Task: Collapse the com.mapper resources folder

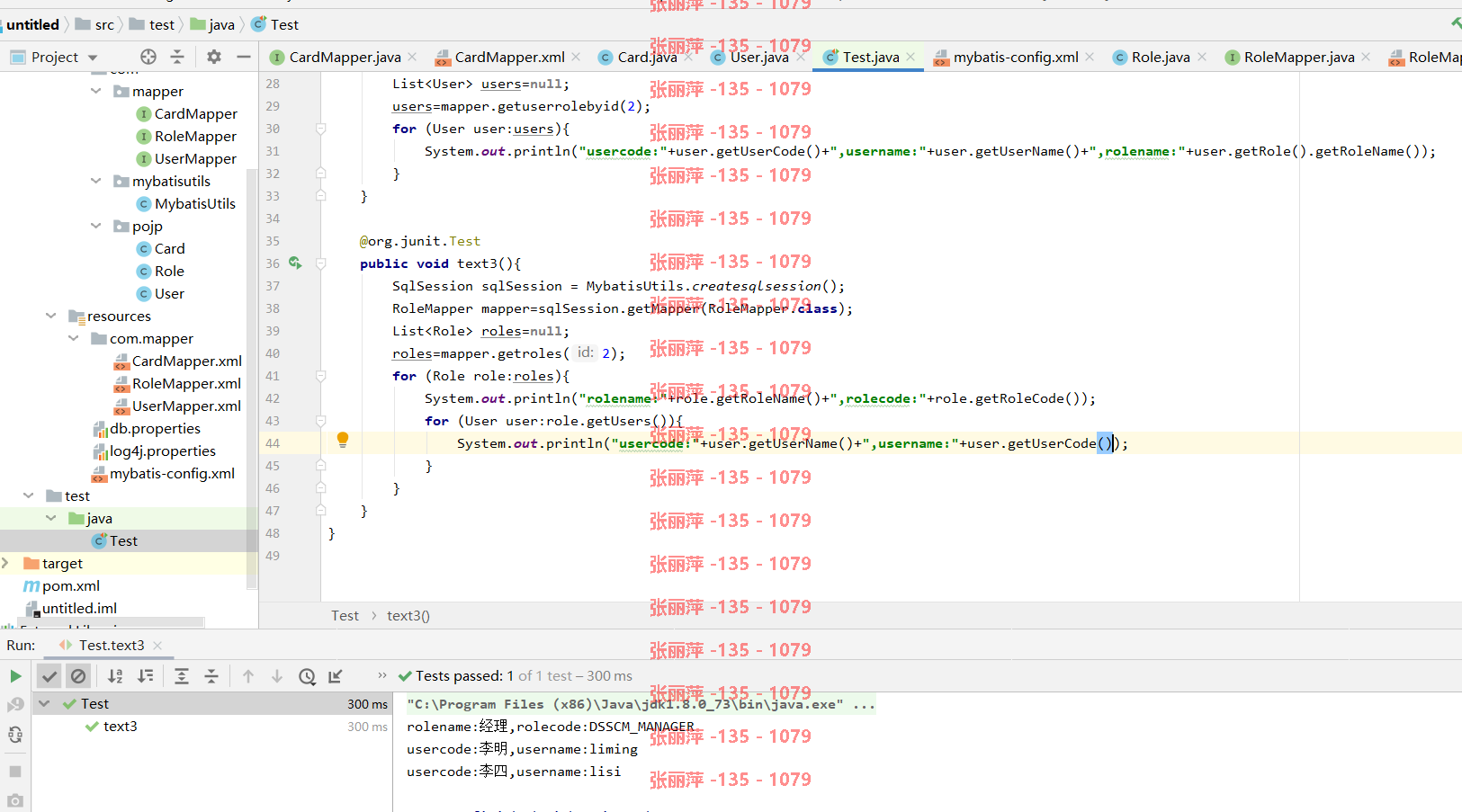Action: point(74,338)
